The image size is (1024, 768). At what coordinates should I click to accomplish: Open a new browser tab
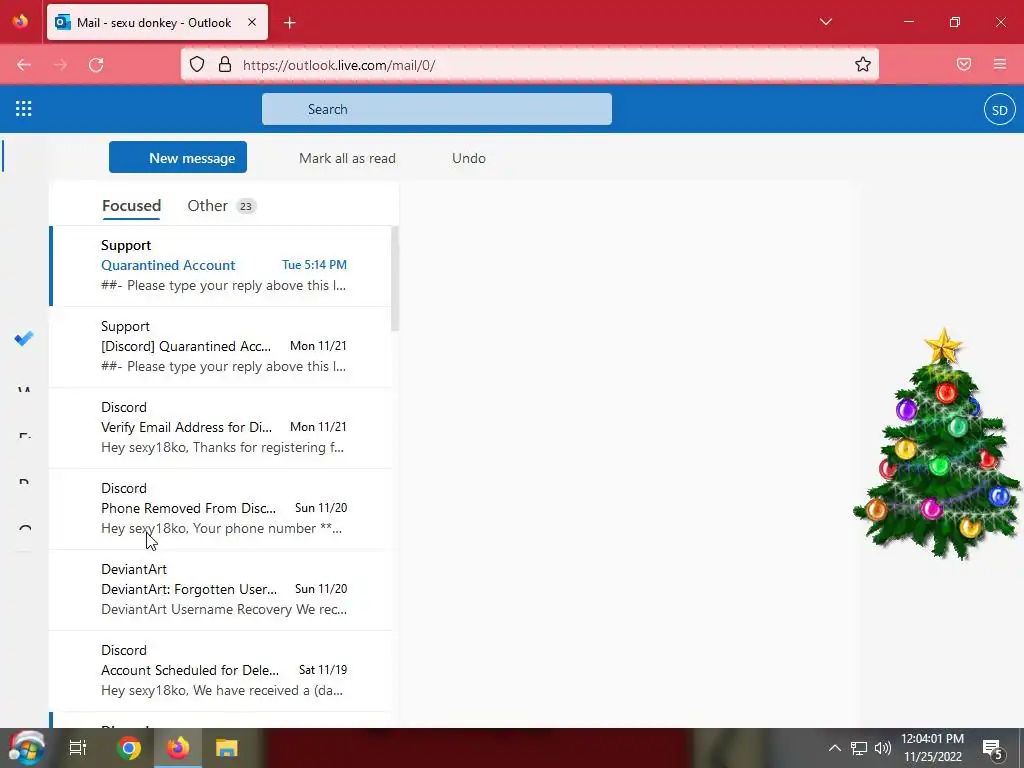click(x=290, y=23)
